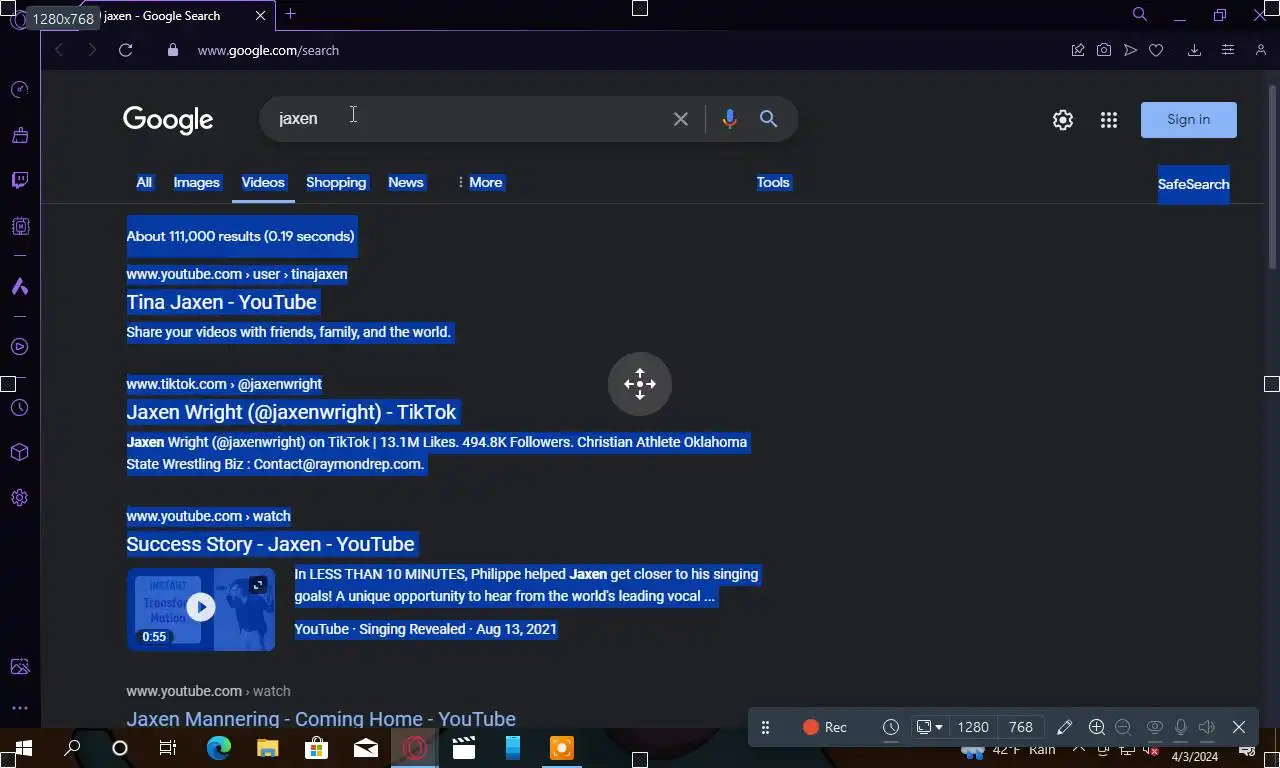1280x768 pixels.
Task: Open the Tools filter options
Action: pyautogui.click(x=773, y=182)
